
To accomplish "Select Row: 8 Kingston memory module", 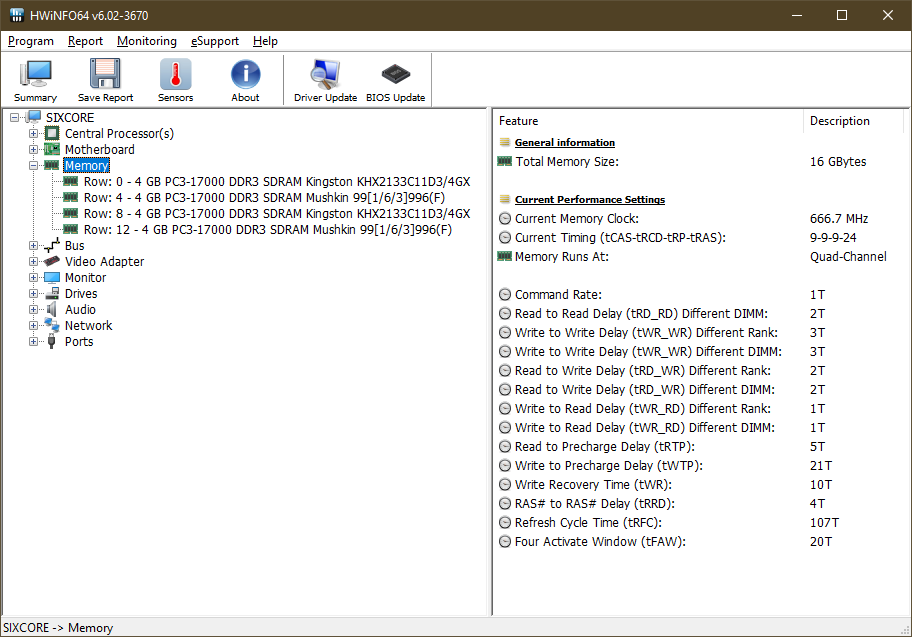I will [x=277, y=213].
